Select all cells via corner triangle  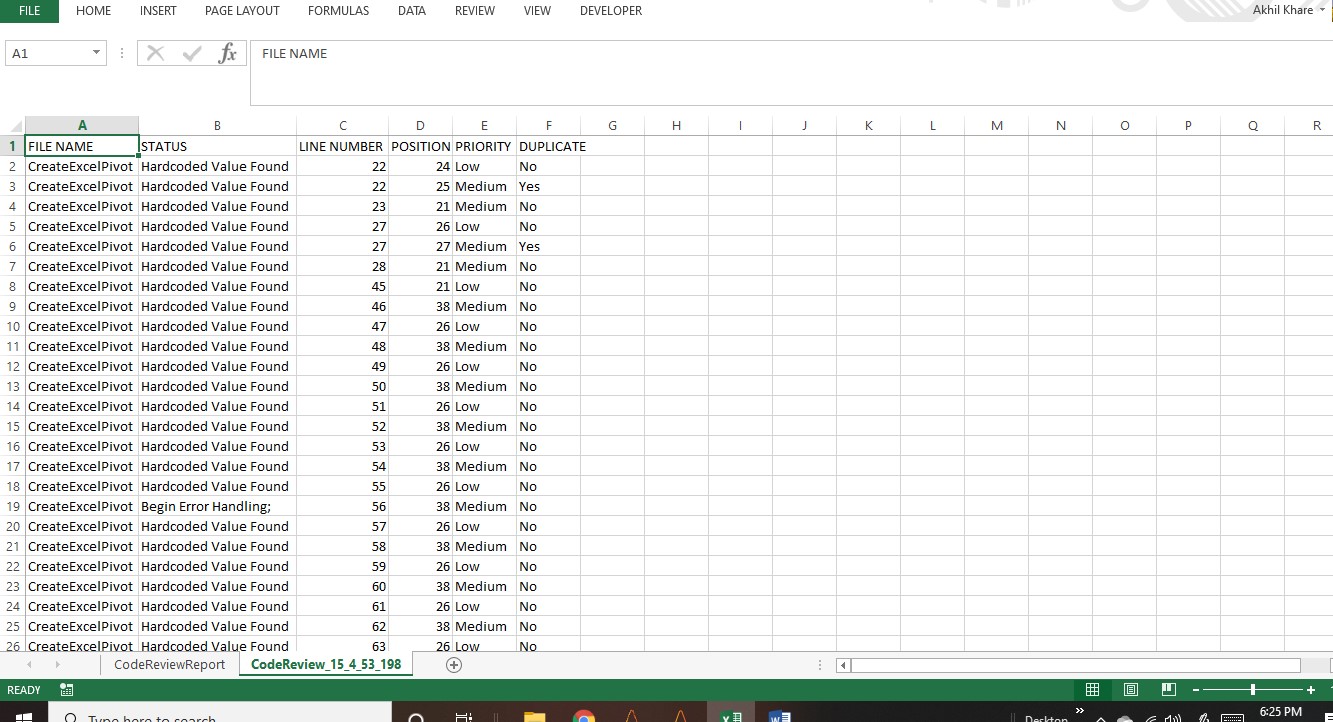coord(13,126)
